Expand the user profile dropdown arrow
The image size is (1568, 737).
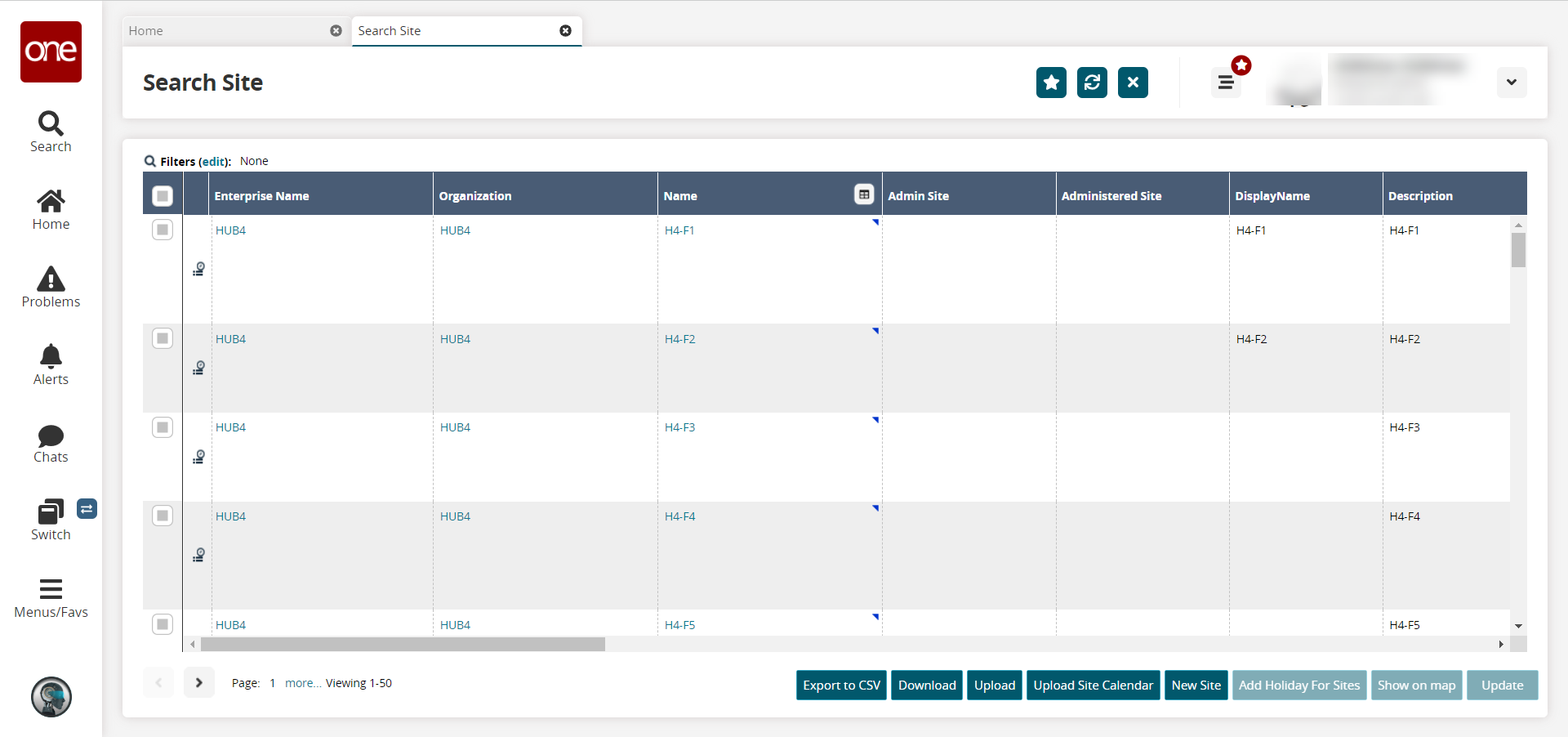(1512, 83)
